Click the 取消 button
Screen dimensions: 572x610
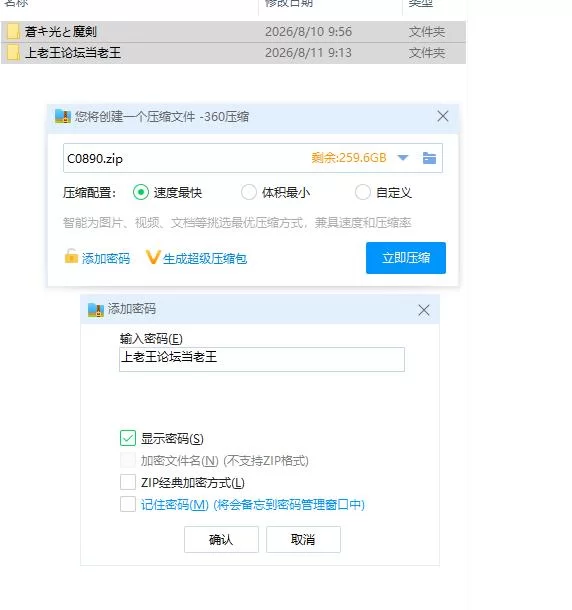303,539
